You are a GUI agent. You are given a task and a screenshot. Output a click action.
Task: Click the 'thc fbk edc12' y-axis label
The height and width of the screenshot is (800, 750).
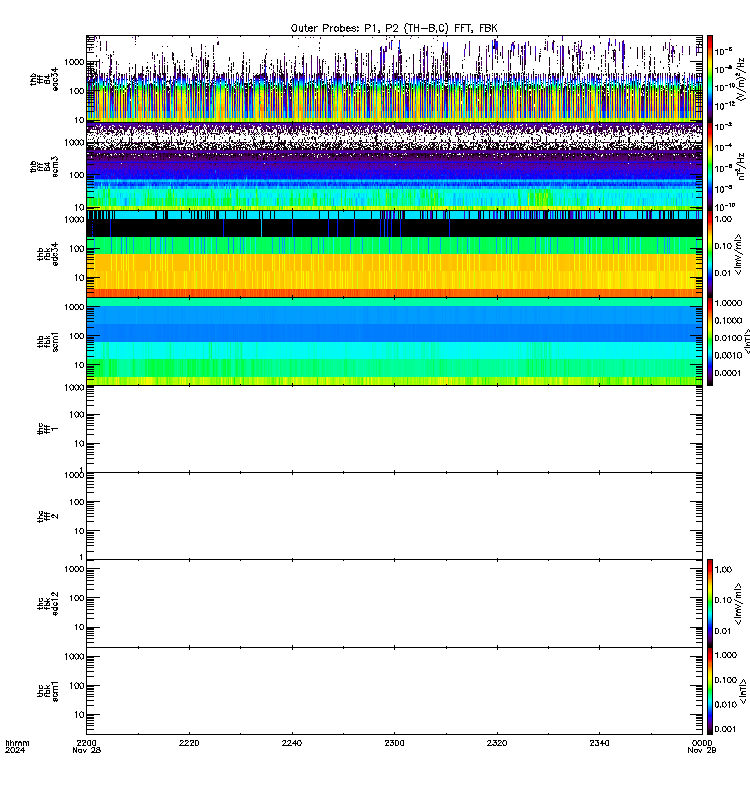pos(48,603)
